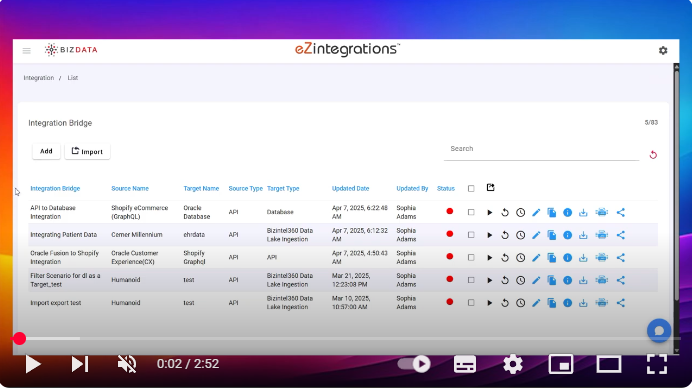Click the video progress bar scrubber

(x=19, y=339)
